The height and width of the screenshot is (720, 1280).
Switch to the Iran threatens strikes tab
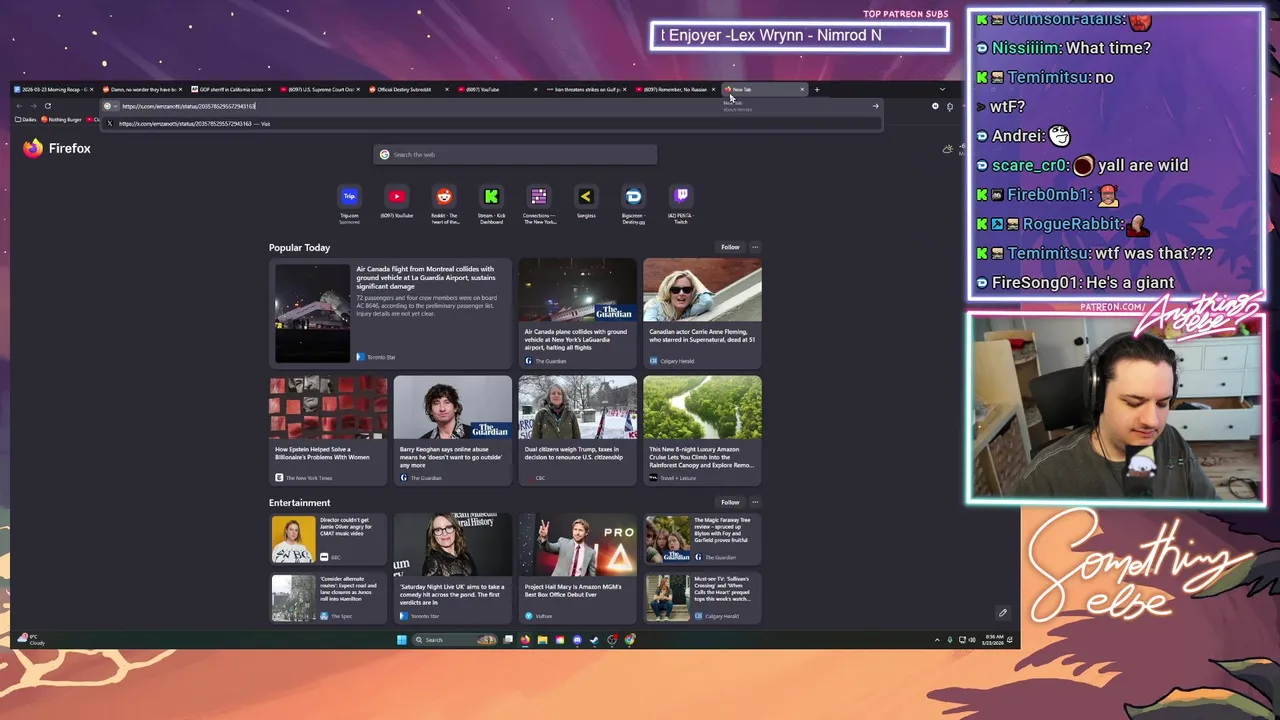[x=585, y=90]
